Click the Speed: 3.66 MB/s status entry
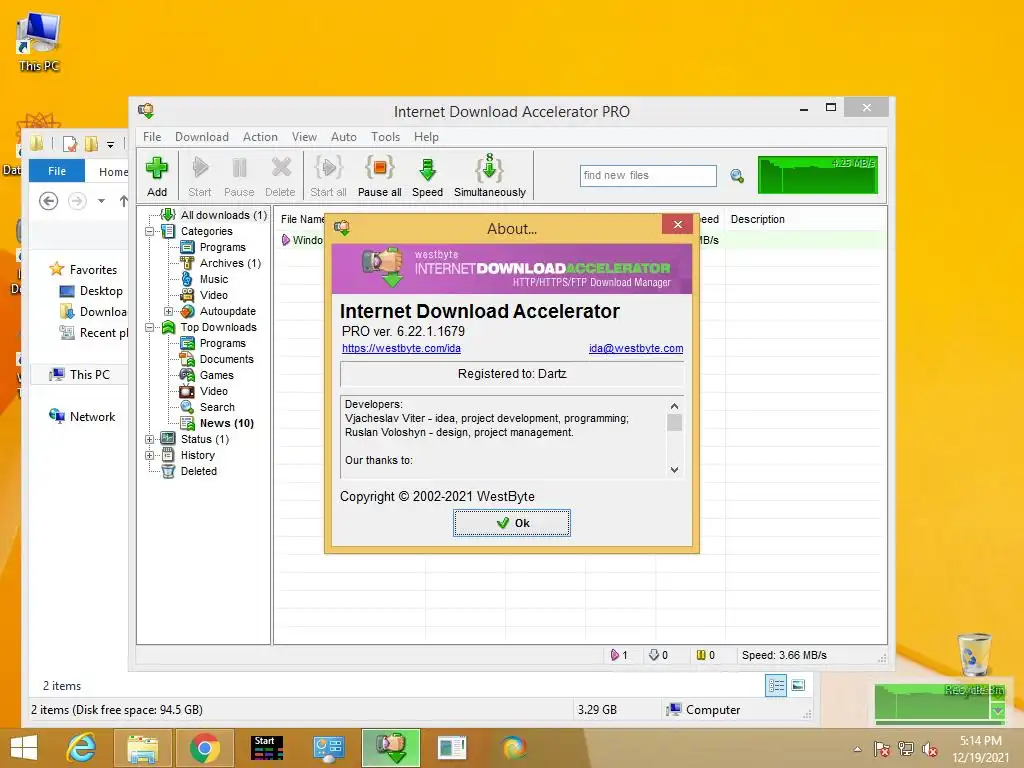 coord(784,655)
